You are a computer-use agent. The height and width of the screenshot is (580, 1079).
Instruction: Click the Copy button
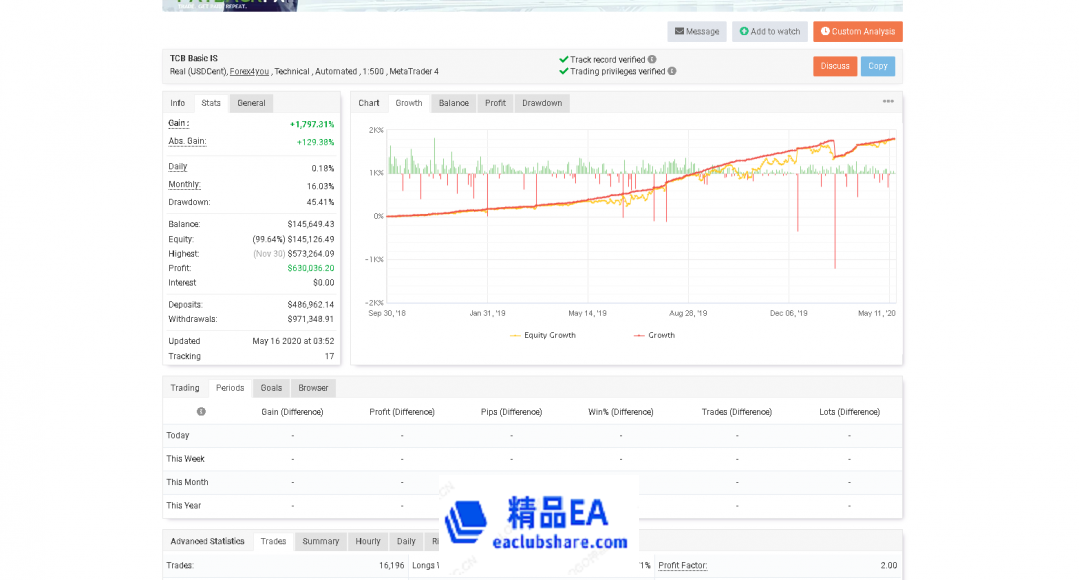point(878,66)
